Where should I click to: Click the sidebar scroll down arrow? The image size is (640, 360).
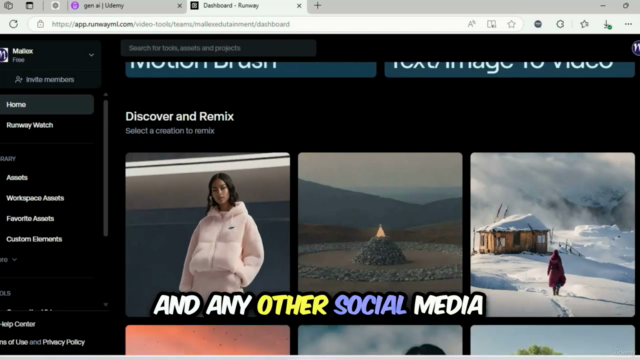click(106, 304)
